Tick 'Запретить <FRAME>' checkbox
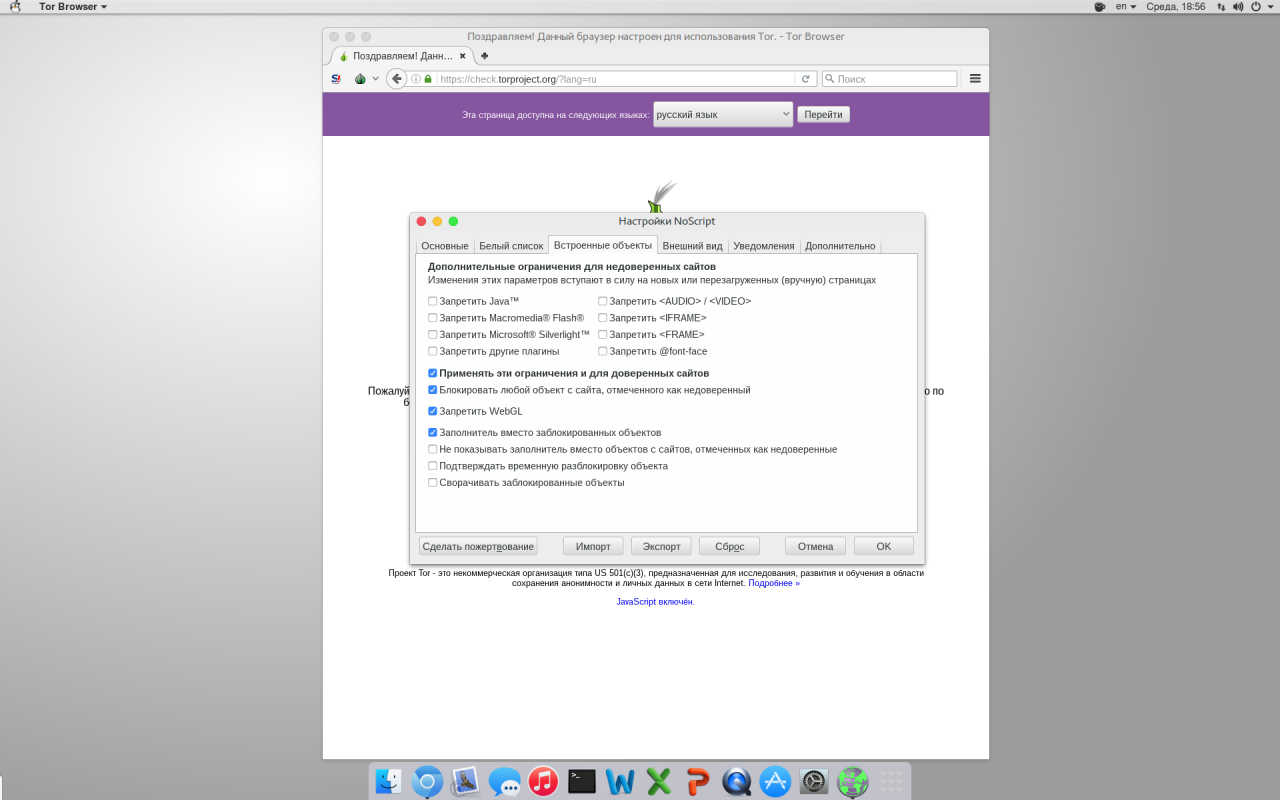This screenshot has height=800, width=1280. coord(603,335)
